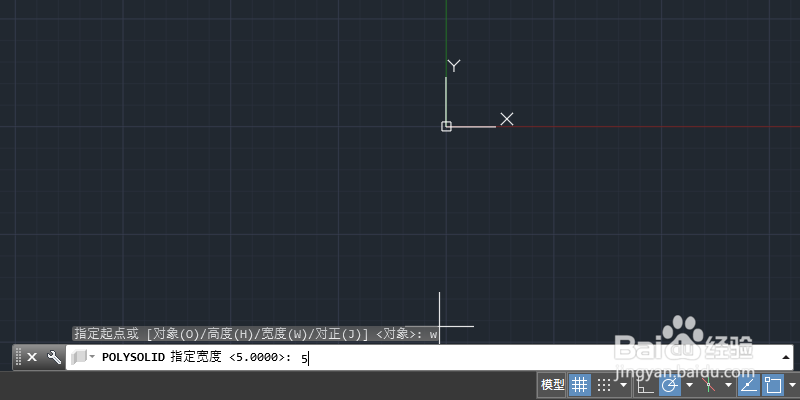
Task: Close the command line window
Action: 32,357
